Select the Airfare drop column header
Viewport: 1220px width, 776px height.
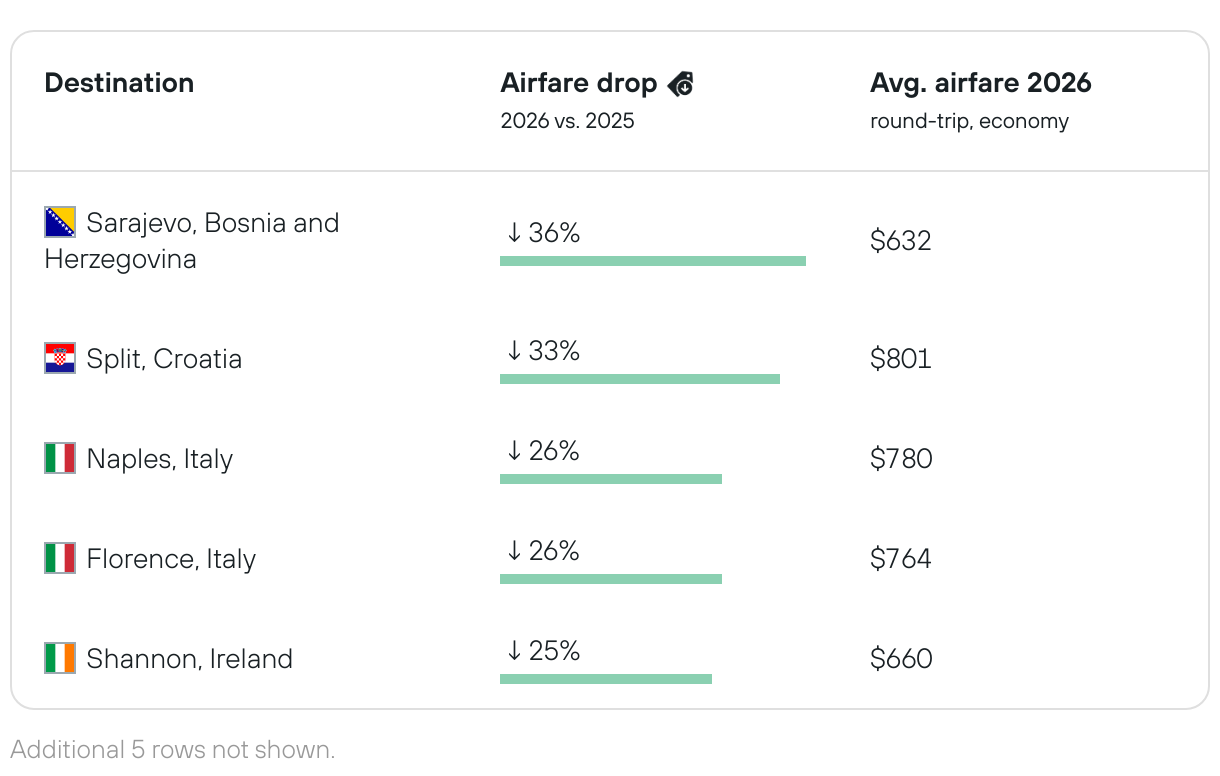click(579, 83)
